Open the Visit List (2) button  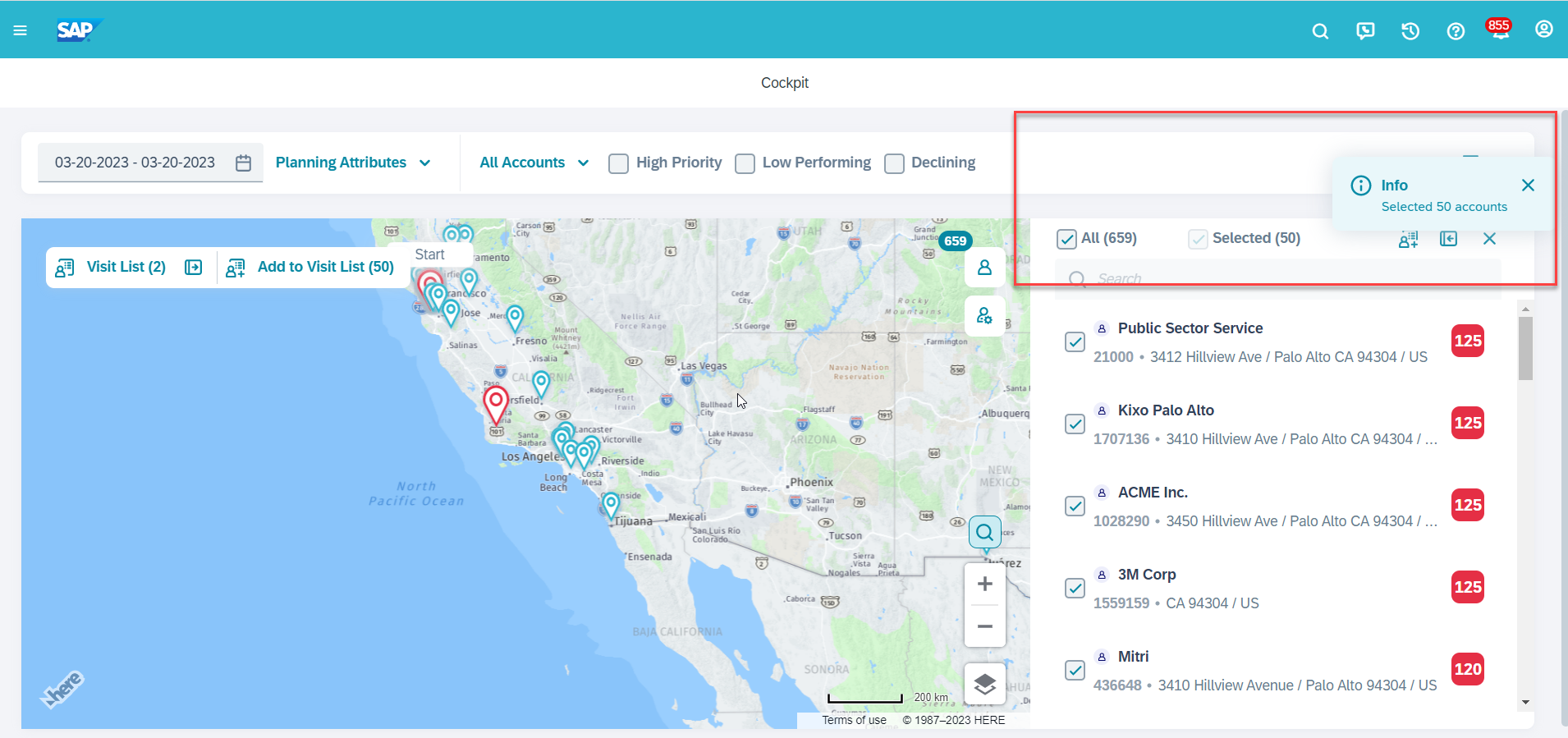(x=111, y=267)
